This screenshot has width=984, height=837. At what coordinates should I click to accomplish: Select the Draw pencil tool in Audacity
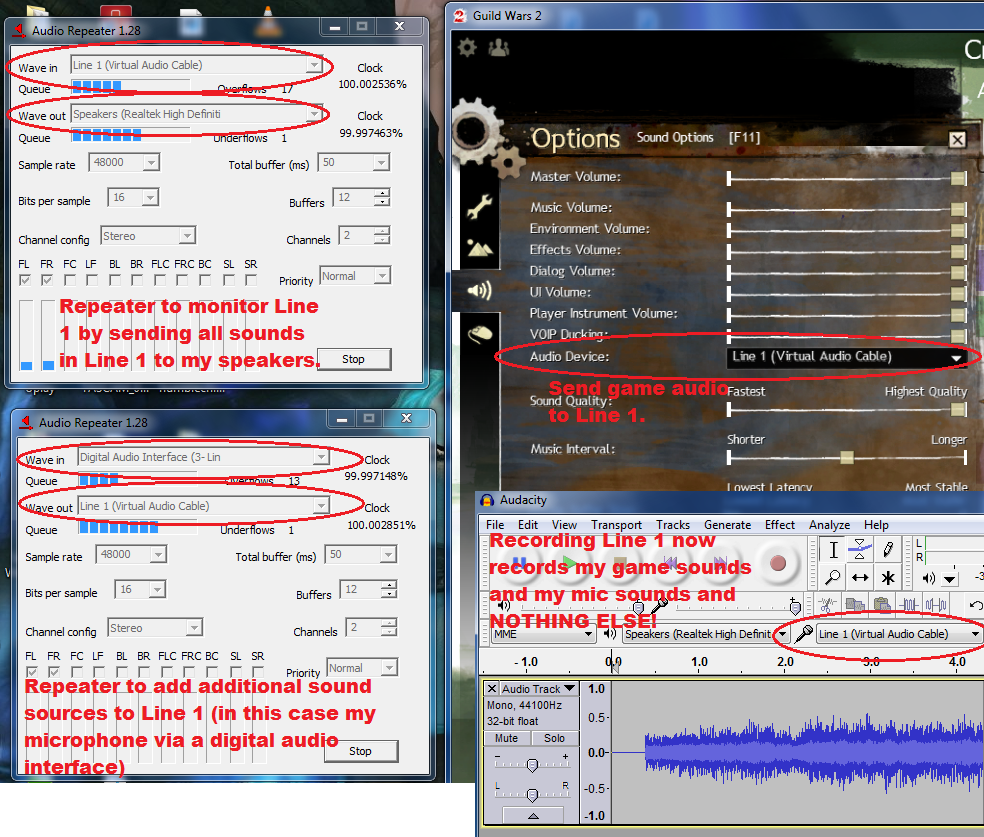(x=887, y=550)
